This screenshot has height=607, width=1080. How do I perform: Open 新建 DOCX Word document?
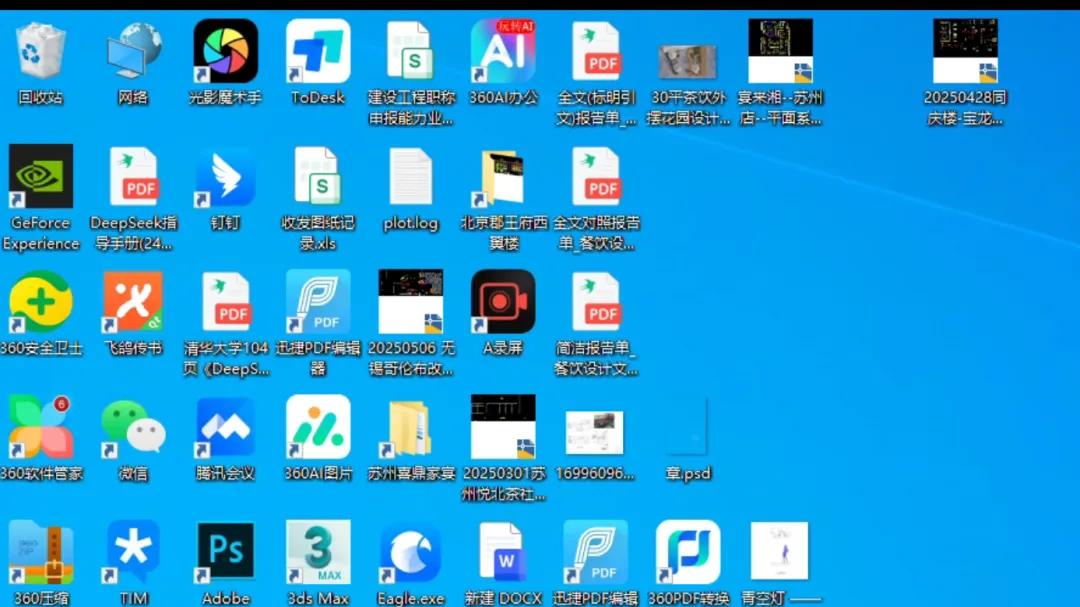pyautogui.click(x=503, y=552)
